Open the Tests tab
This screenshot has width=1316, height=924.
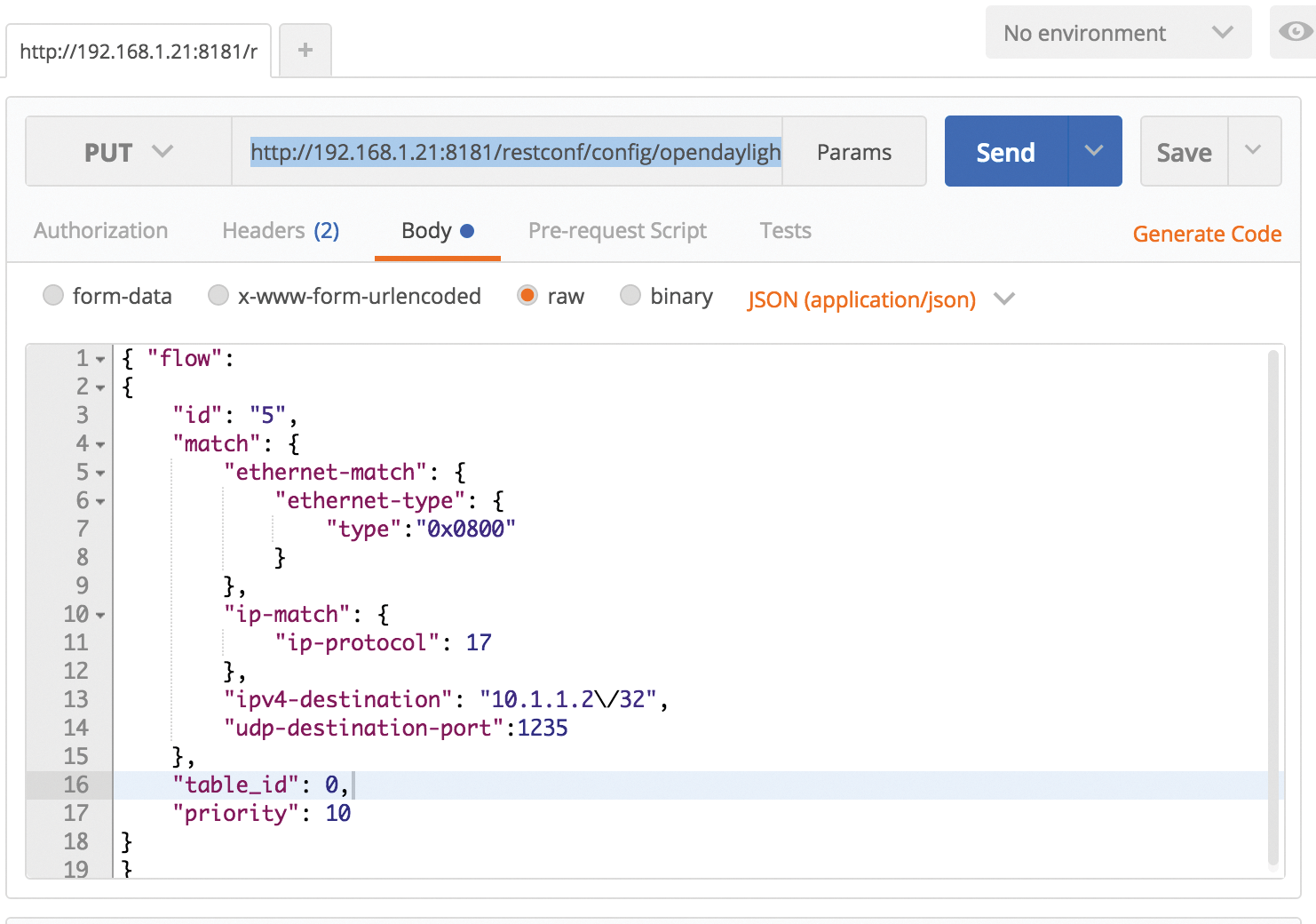coord(785,230)
